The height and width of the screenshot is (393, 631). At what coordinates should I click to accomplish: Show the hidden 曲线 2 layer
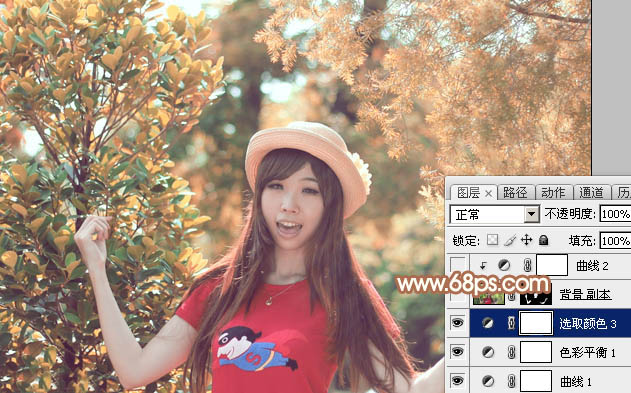coord(458,265)
